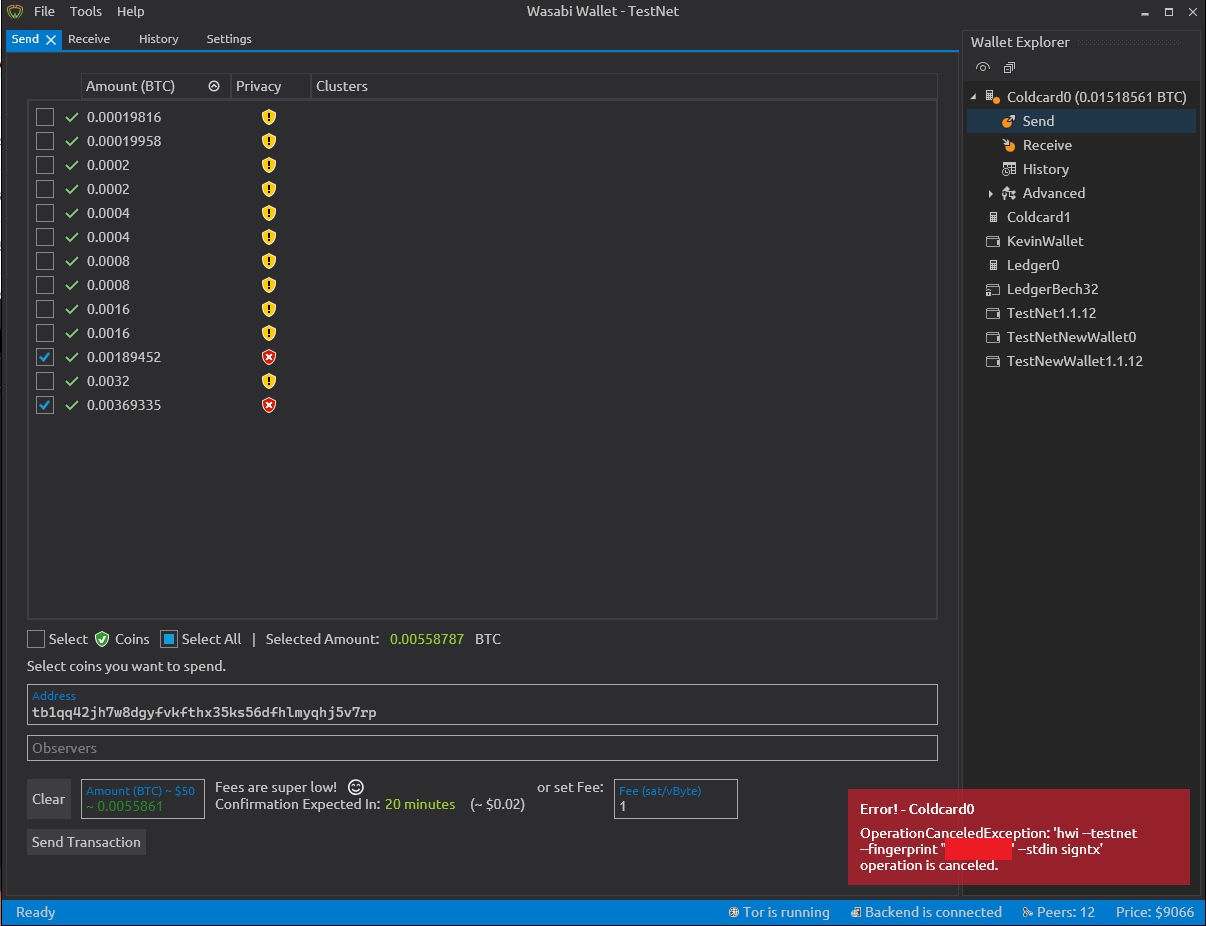Screen dimensions: 1206x926
Task: Click the Privacy column header
Action: 271,86
